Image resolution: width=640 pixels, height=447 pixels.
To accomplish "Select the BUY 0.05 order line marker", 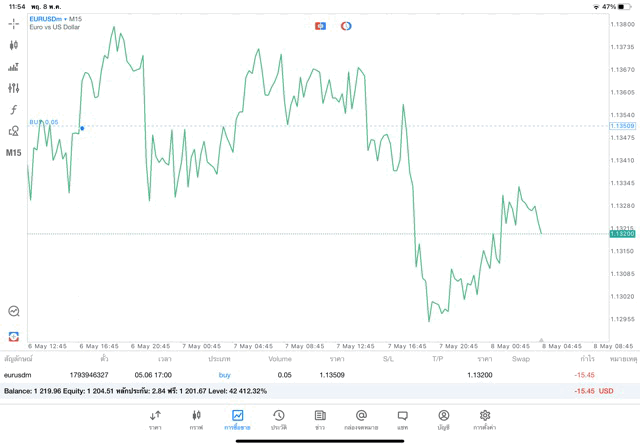I will point(44,123).
